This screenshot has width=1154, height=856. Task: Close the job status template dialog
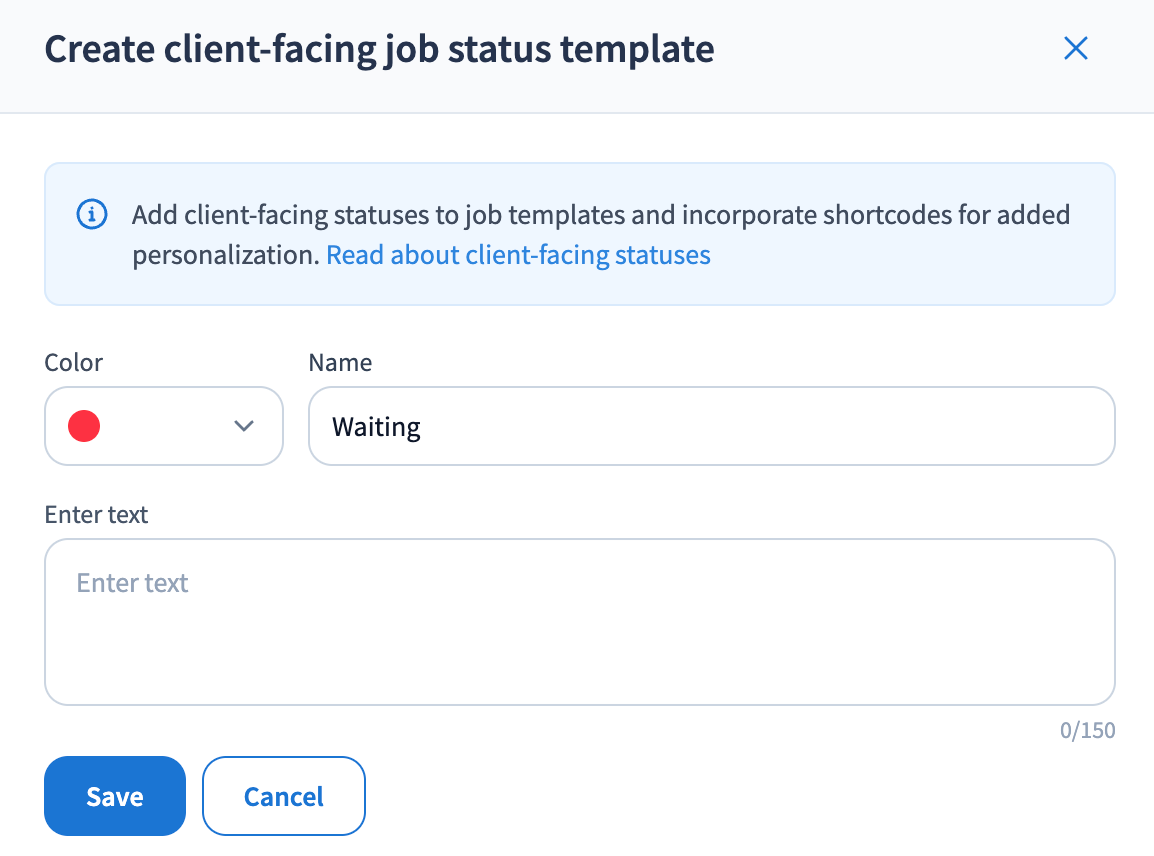point(1075,48)
